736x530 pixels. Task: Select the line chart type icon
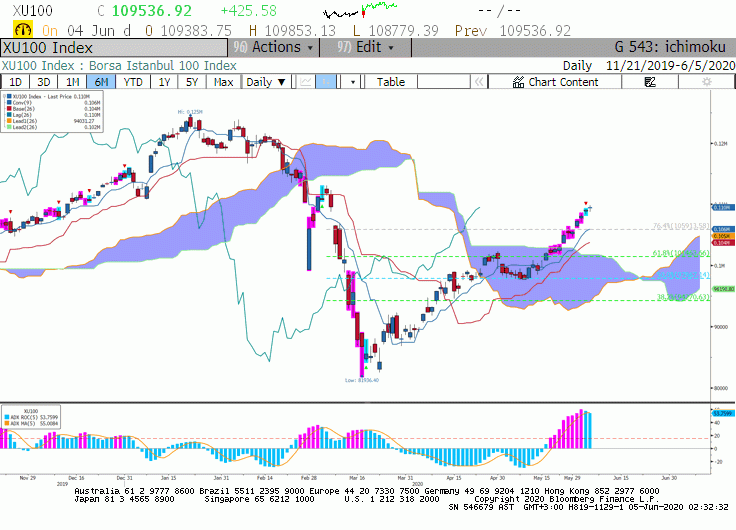pos(306,82)
